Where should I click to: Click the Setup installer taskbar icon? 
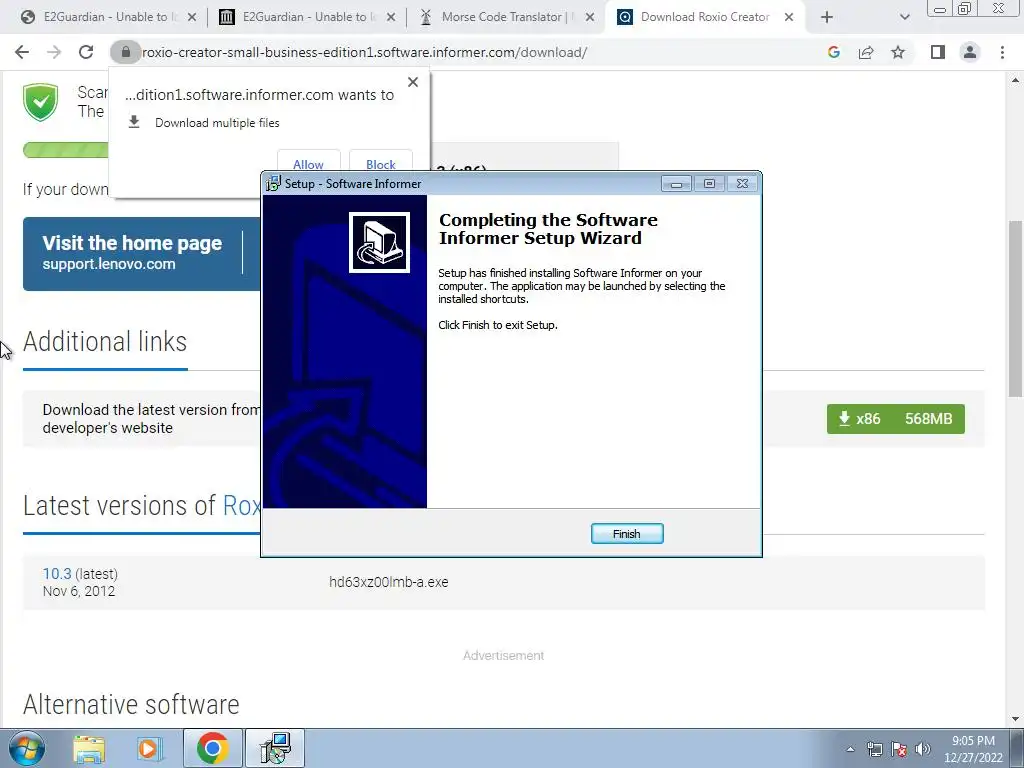275,748
